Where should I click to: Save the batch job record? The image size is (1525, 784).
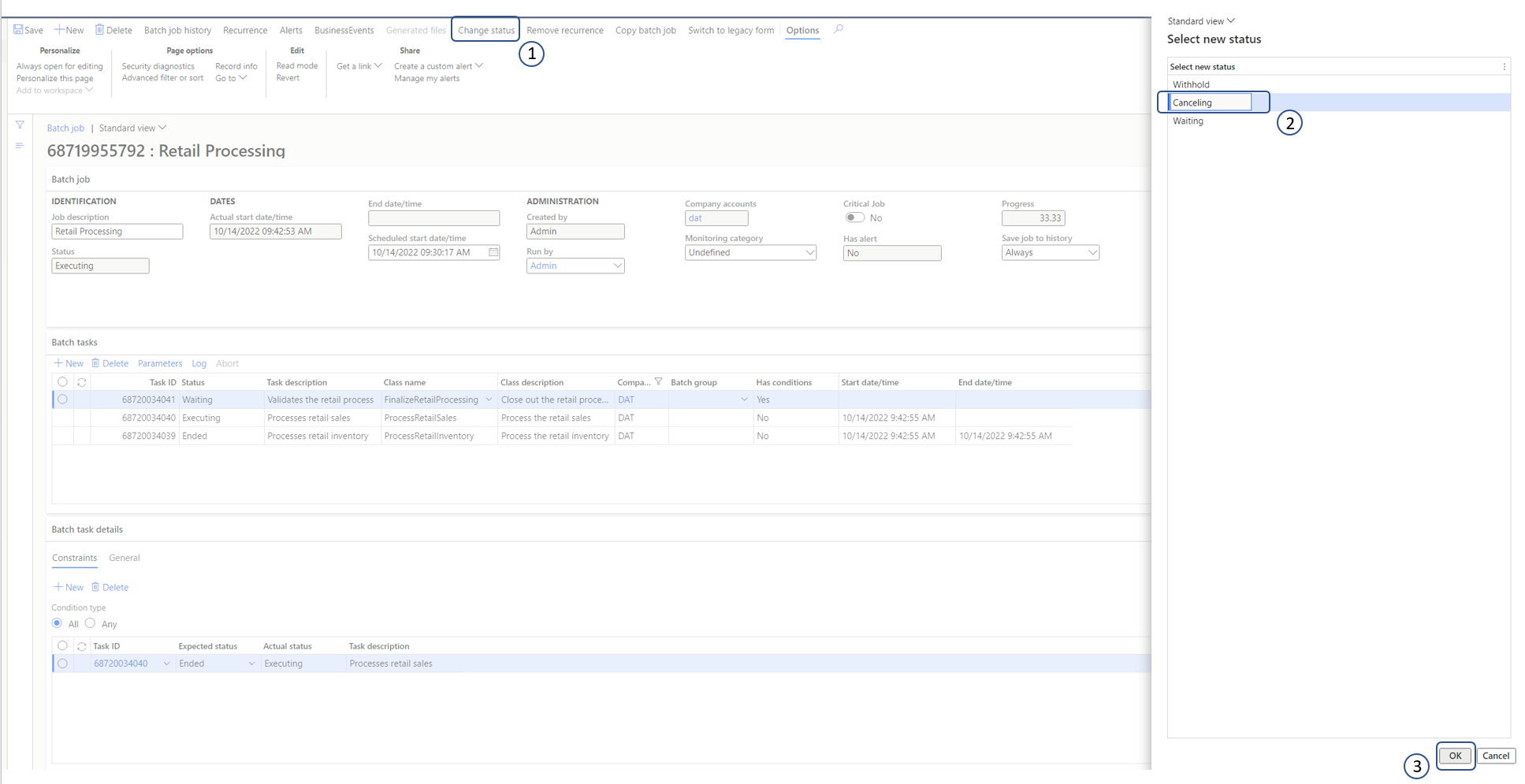pyautogui.click(x=28, y=29)
